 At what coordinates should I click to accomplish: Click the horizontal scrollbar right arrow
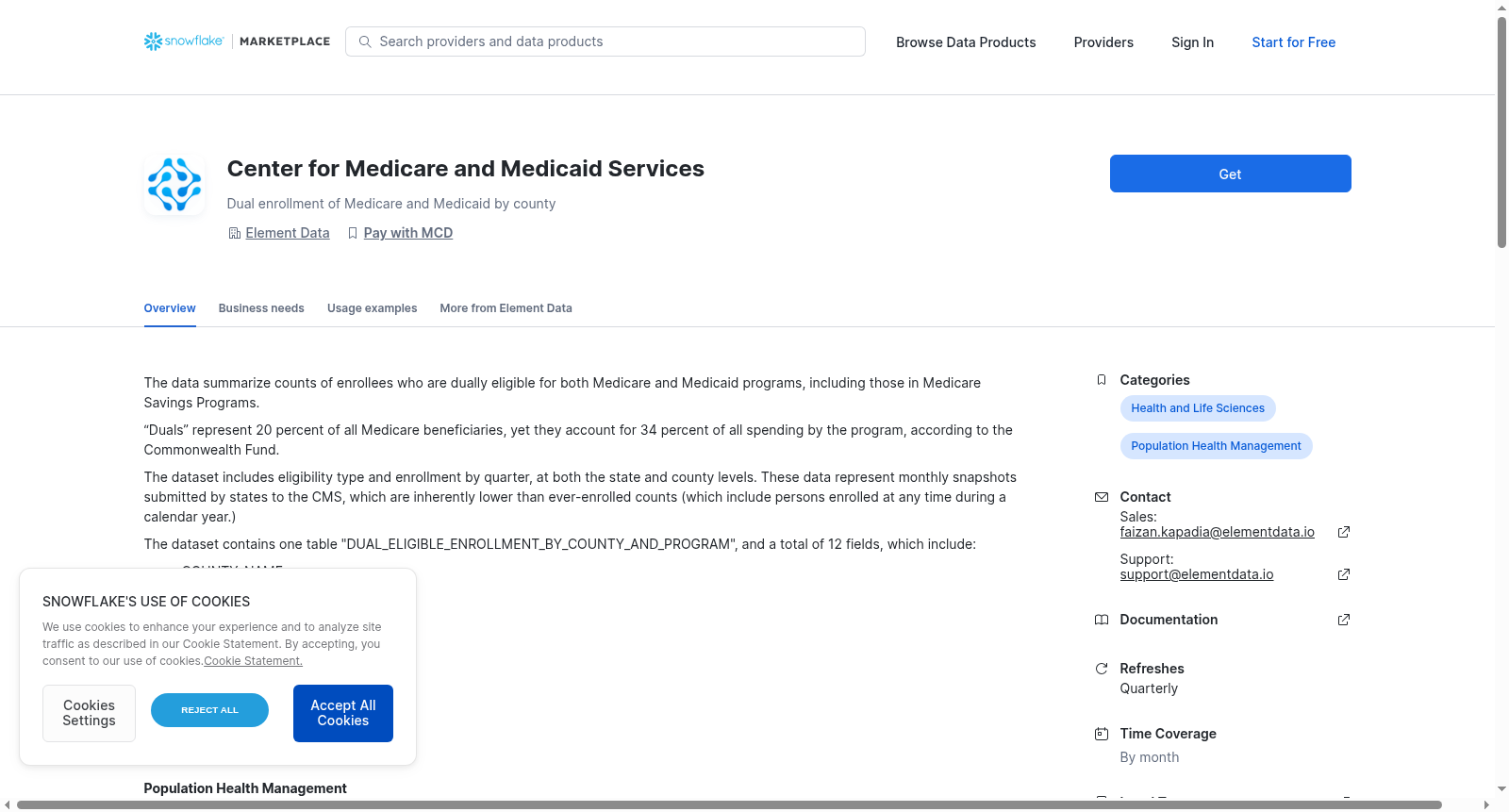click(x=1487, y=804)
